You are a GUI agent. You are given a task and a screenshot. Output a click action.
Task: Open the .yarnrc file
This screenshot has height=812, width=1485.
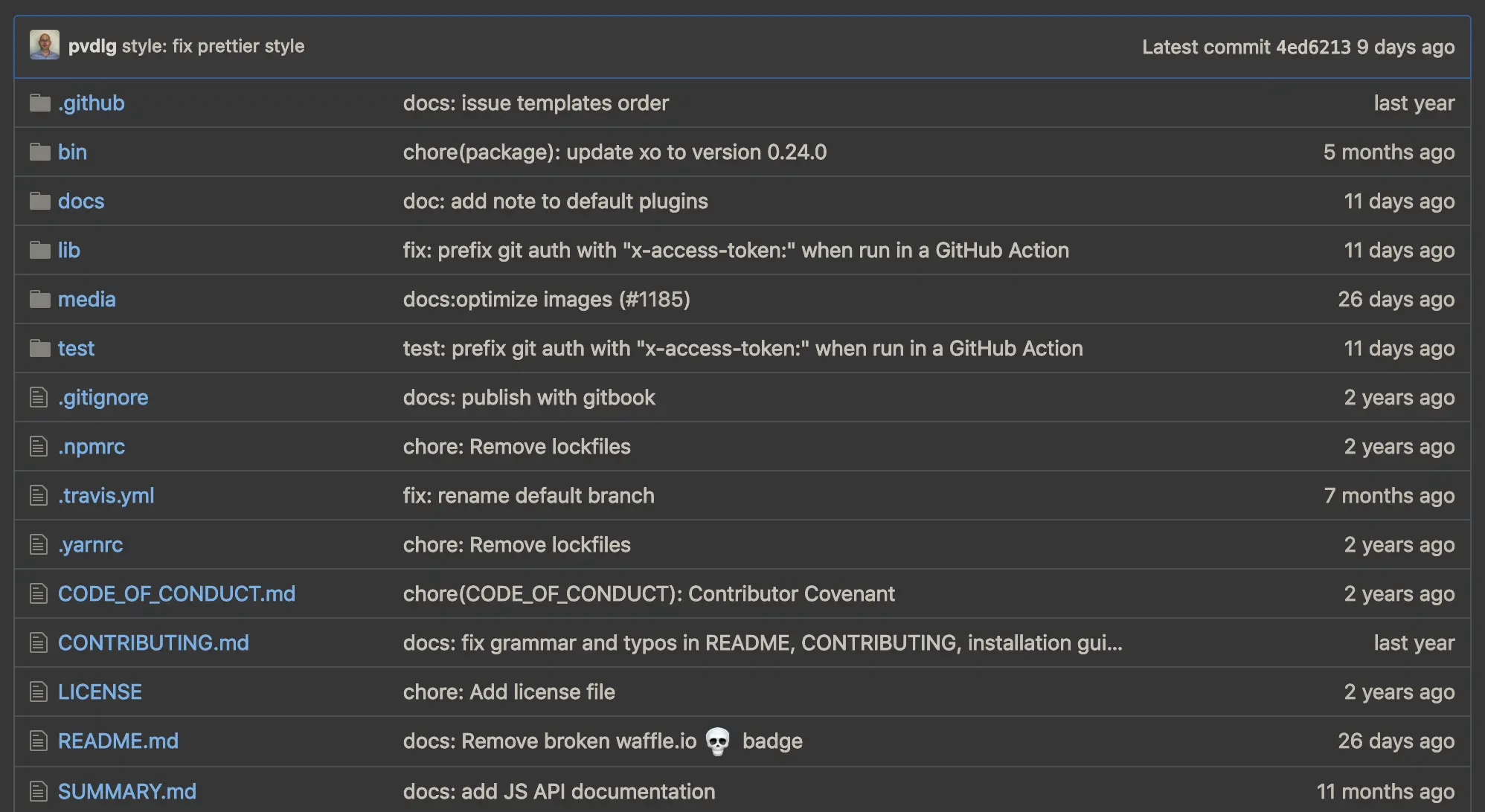(x=90, y=544)
